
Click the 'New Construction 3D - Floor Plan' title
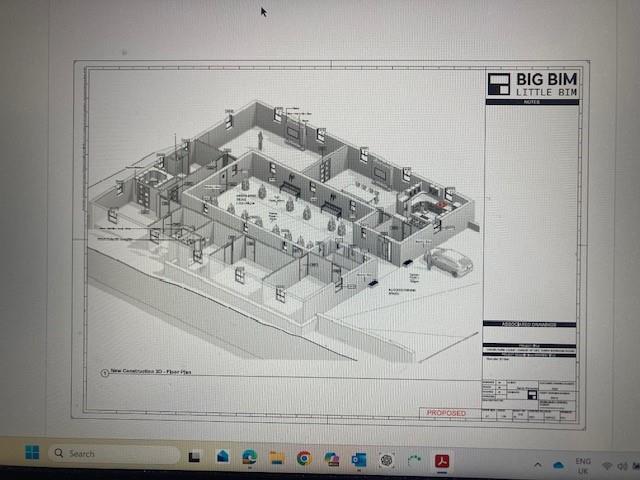(x=151, y=371)
